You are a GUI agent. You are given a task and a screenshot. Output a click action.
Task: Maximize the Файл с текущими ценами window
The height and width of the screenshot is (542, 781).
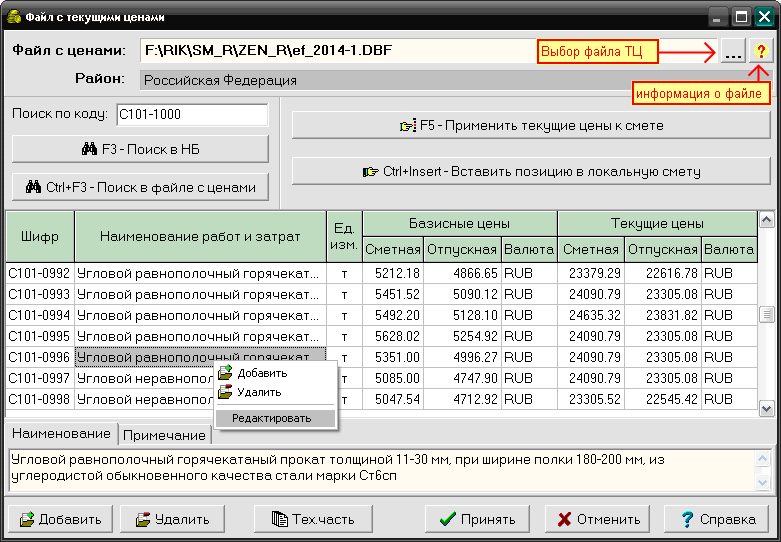(741, 18)
